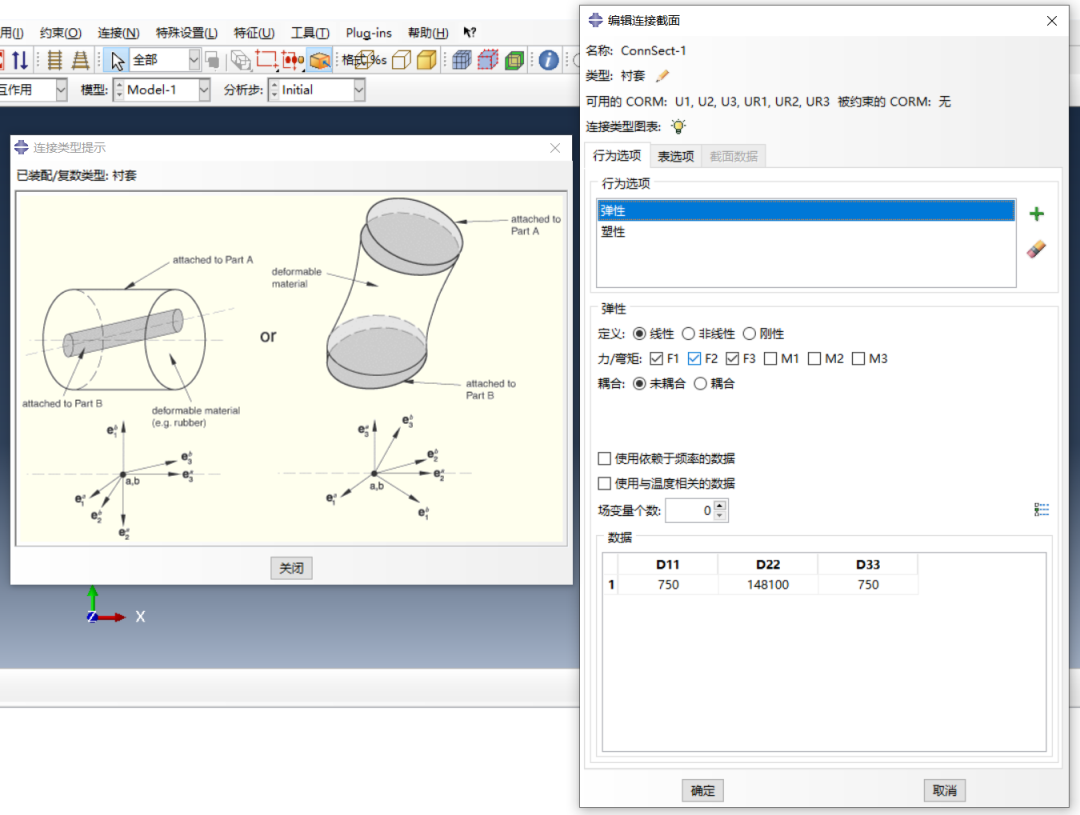Viewport: 1080px width, 815px height.
Task: Open the 约束(O) menu
Action: (x=61, y=32)
